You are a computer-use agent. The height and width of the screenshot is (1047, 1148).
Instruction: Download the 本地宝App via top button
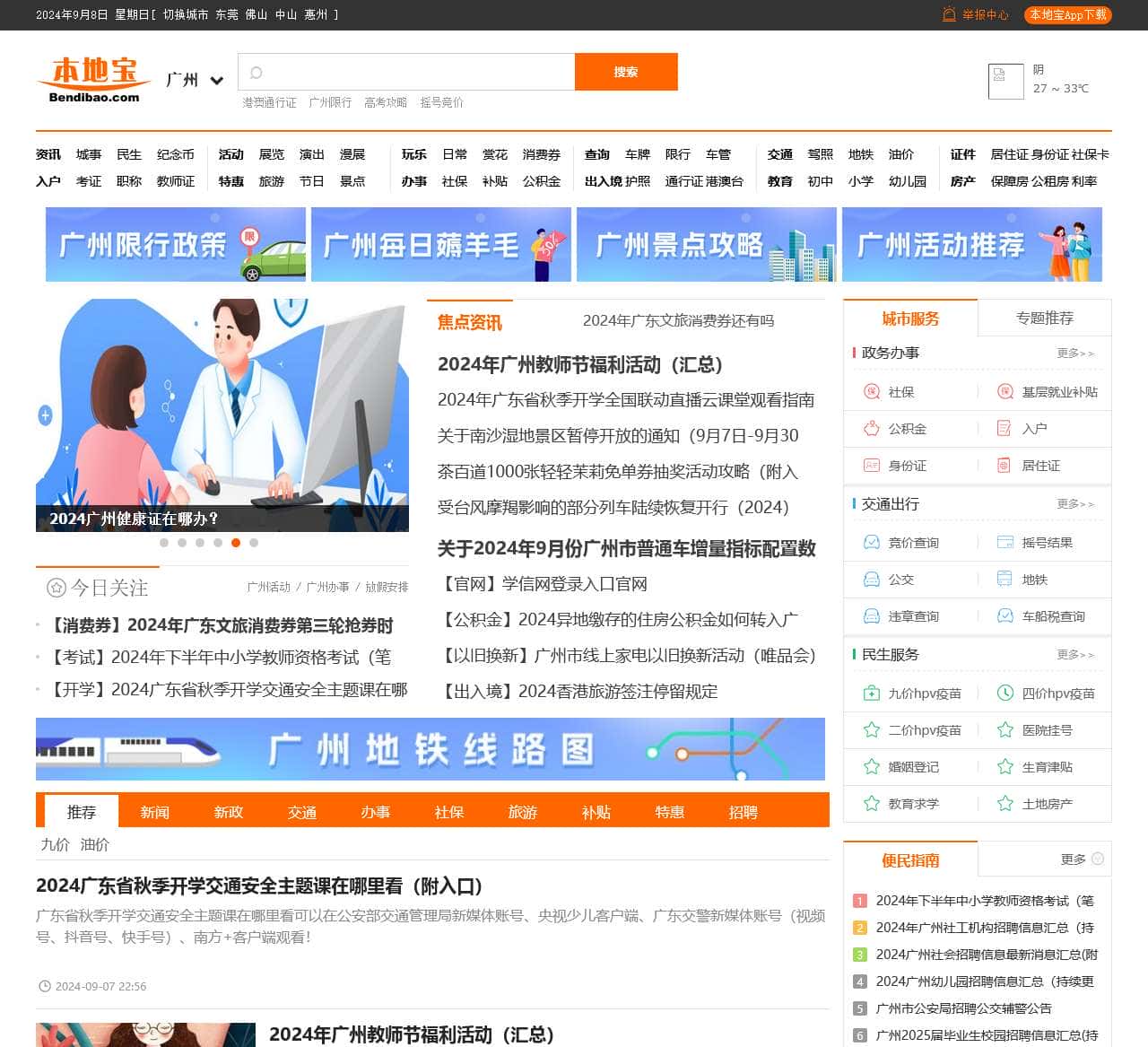coord(1067,14)
